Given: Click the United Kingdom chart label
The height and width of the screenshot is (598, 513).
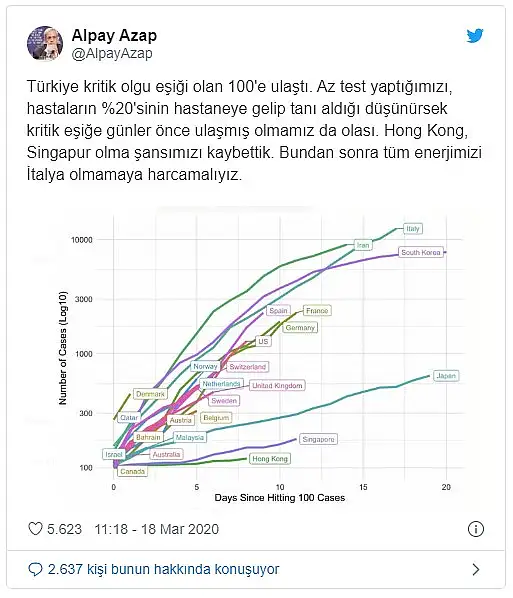Looking at the screenshot, I should [x=277, y=386].
